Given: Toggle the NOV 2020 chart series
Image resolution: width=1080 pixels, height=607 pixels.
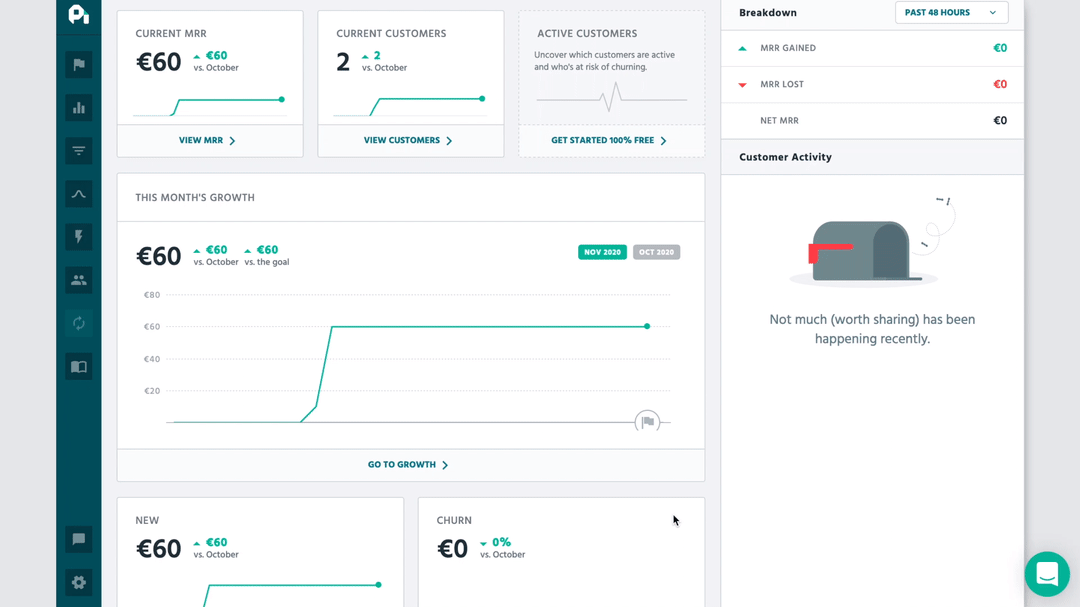Looking at the screenshot, I should click(602, 252).
